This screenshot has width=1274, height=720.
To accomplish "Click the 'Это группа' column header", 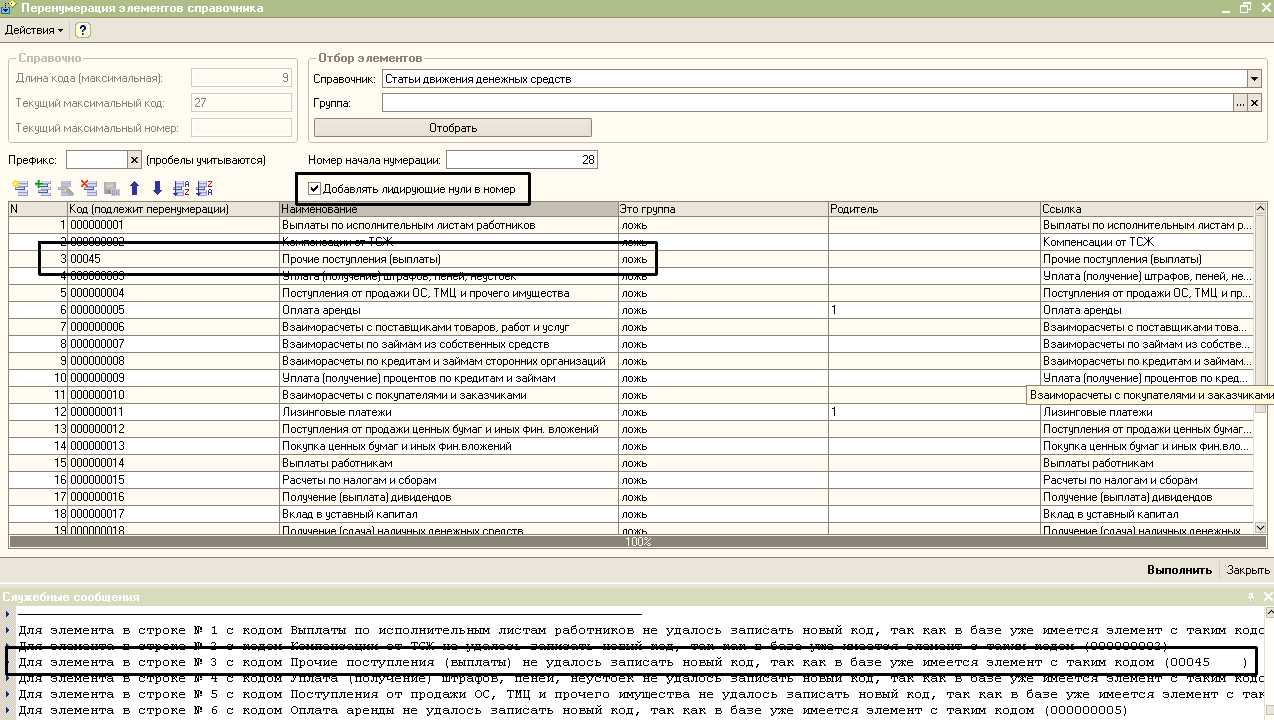I will (723, 209).
